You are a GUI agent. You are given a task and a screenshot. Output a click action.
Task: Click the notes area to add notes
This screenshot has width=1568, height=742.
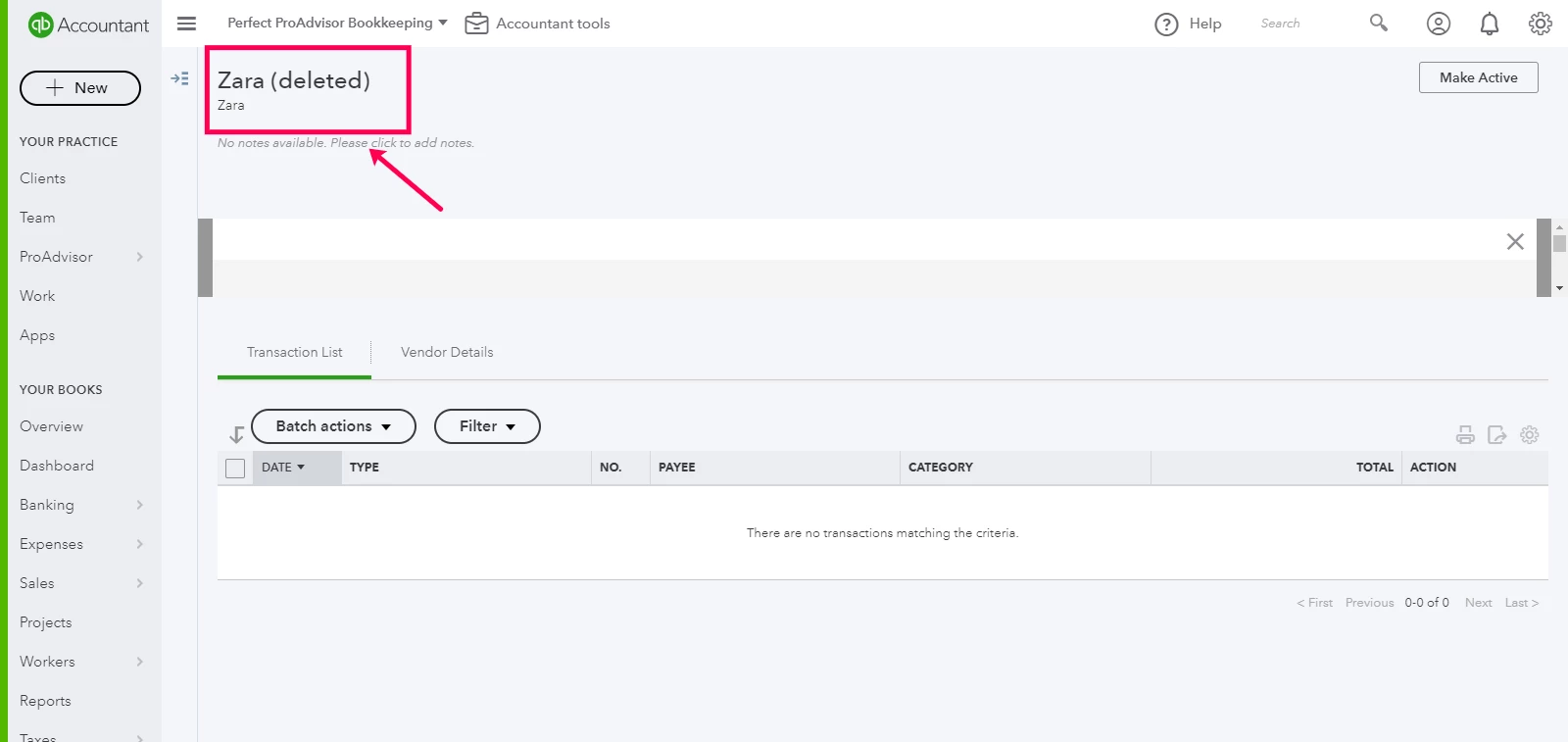346,143
